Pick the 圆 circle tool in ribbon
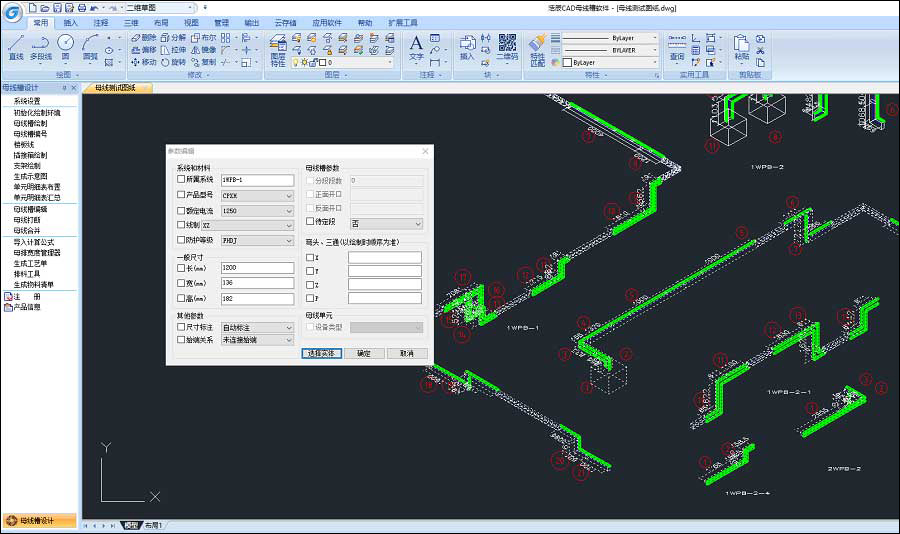Image resolution: width=900 pixels, height=534 pixels. (65, 46)
